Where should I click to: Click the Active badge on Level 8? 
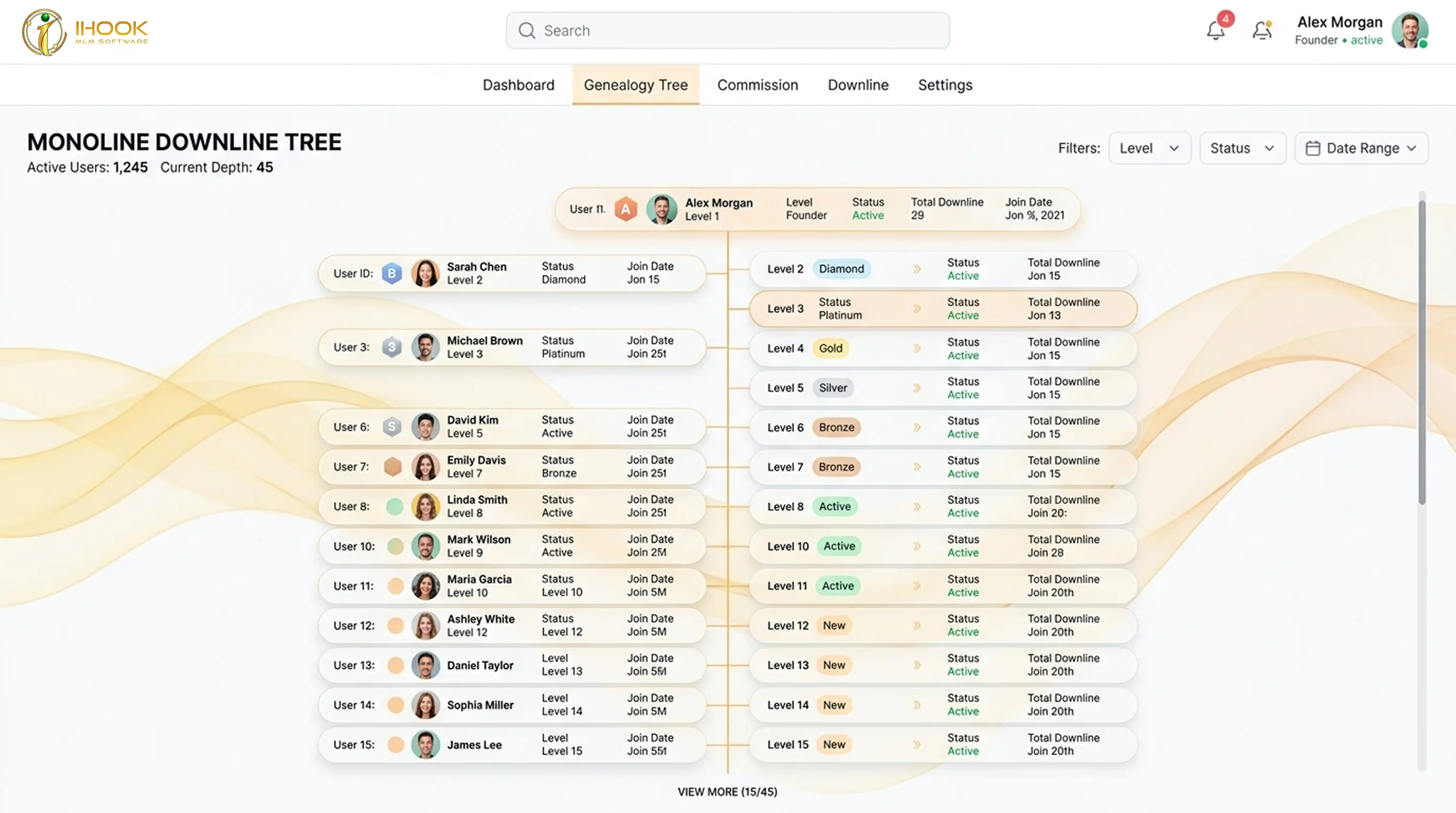point(835,507)
